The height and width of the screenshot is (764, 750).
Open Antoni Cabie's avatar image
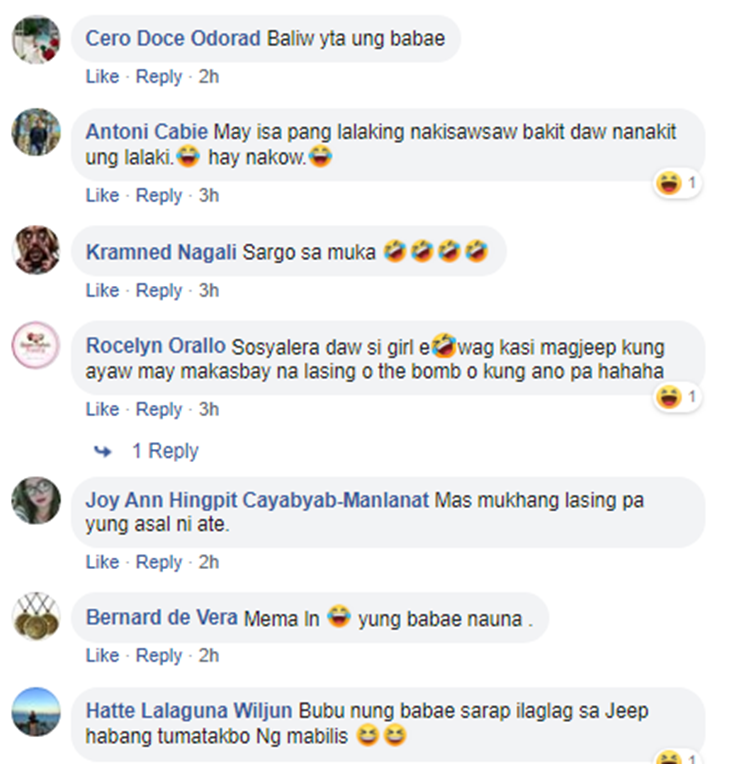[x=36, y=132]
